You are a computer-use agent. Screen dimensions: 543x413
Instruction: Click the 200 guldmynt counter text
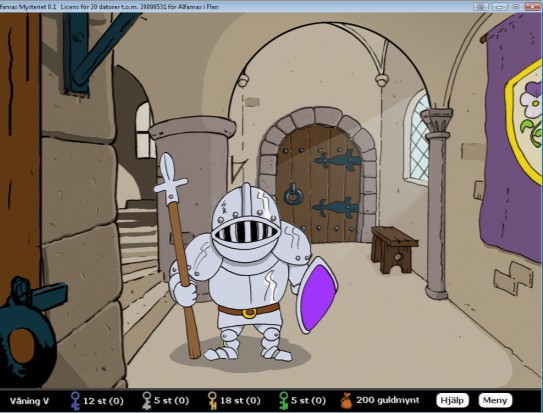click(388, 400)
